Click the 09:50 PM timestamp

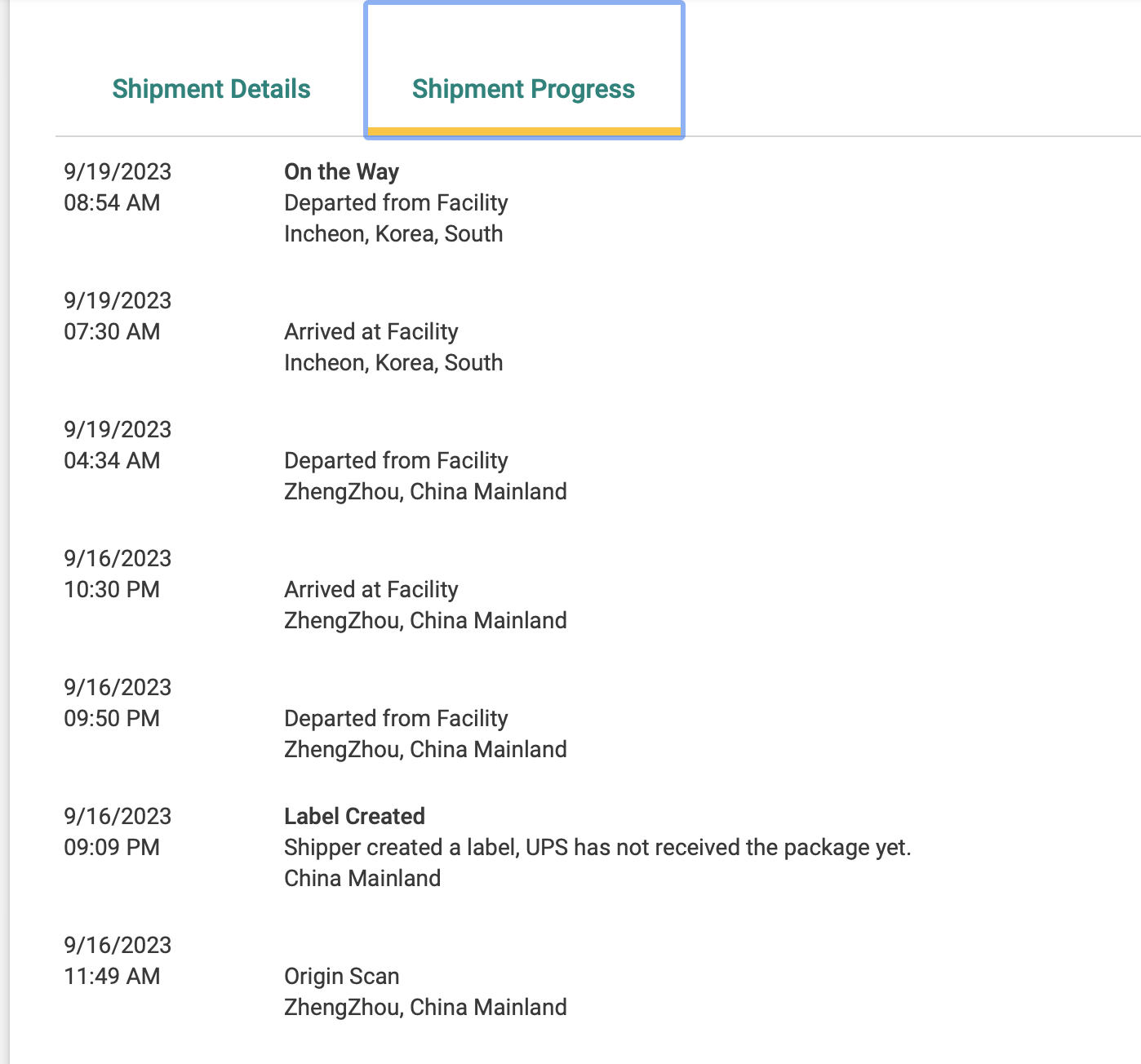pyautogui.click(x=112, y=719)
